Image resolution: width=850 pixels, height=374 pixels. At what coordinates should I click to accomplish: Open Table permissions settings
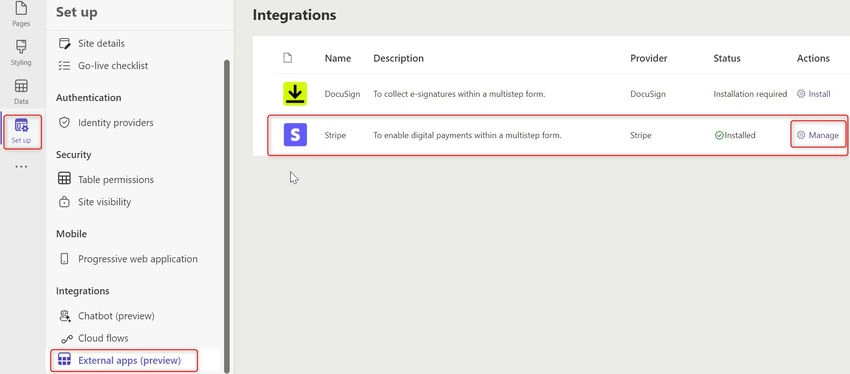pyautogui.click(x=116, y=179)
